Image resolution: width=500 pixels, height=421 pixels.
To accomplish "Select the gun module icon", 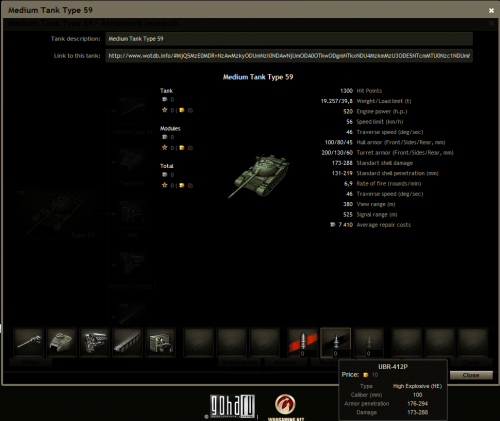I will click(29, 342).
